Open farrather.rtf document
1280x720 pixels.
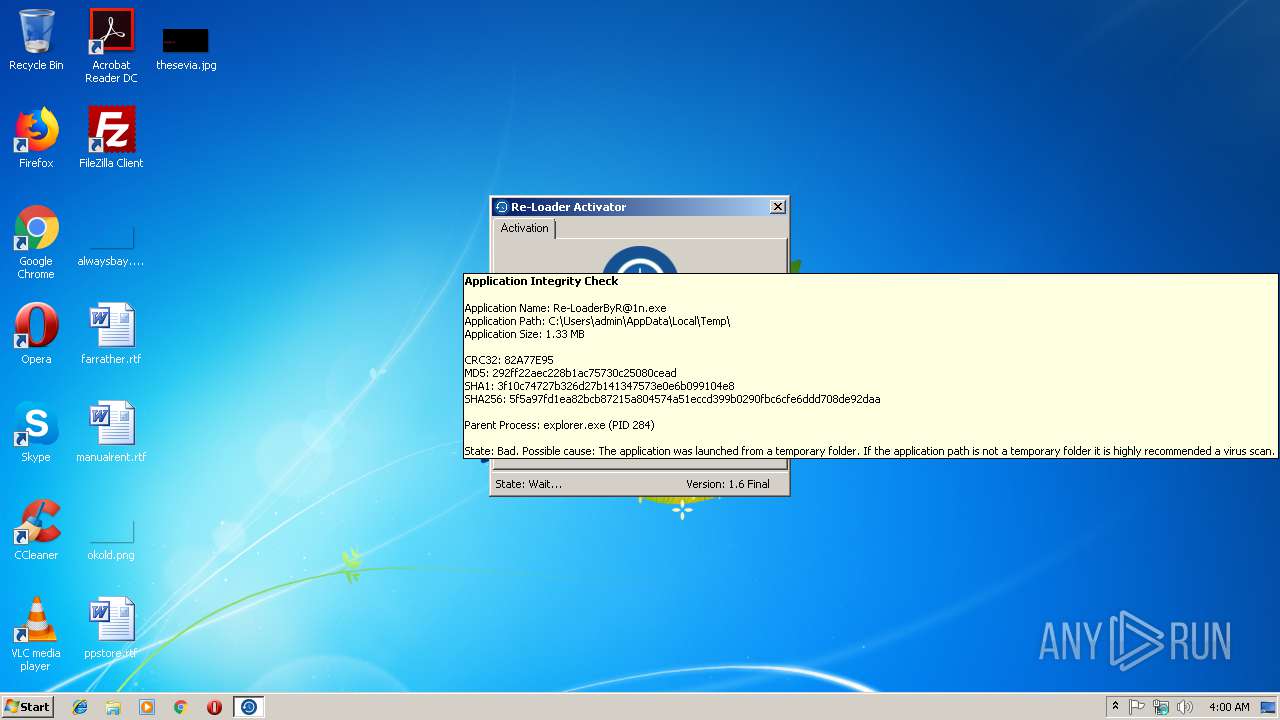(x=111, y=334)
